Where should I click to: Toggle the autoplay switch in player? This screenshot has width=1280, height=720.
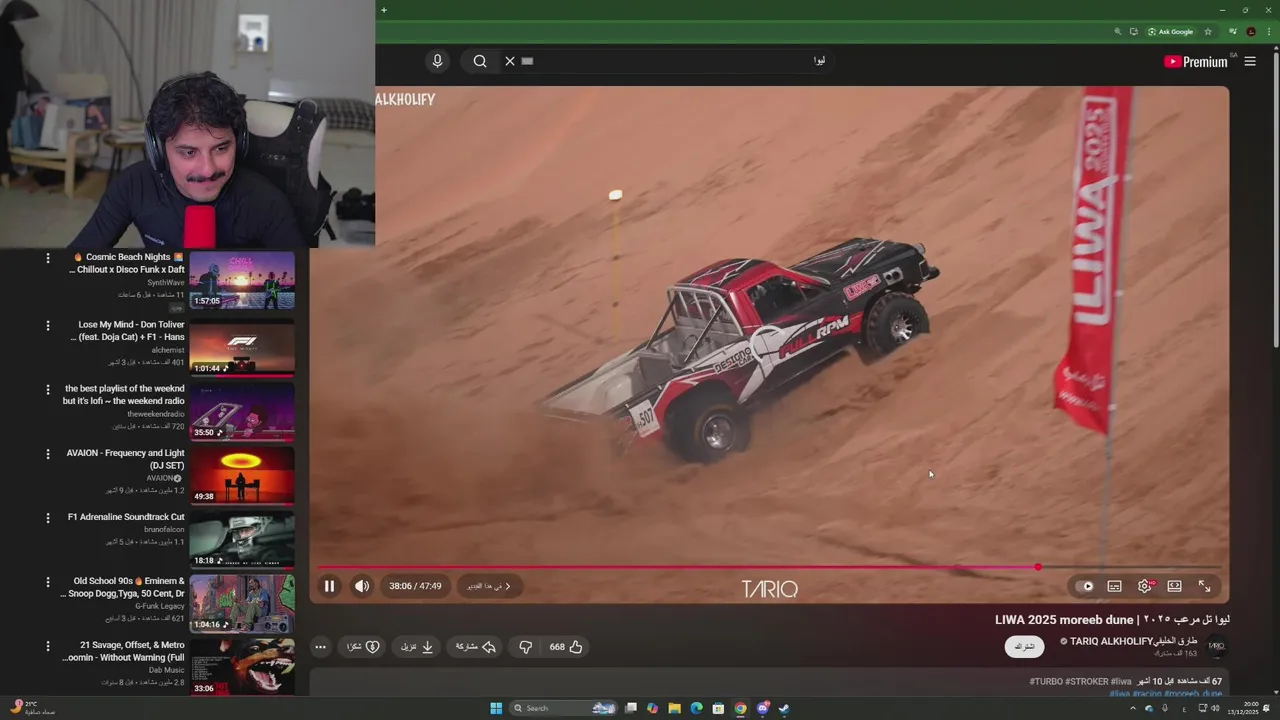tap(1084, 586)
